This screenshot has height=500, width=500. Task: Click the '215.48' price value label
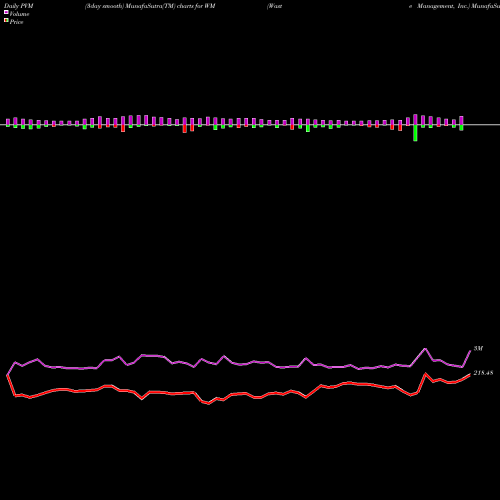tap(483, 373)
